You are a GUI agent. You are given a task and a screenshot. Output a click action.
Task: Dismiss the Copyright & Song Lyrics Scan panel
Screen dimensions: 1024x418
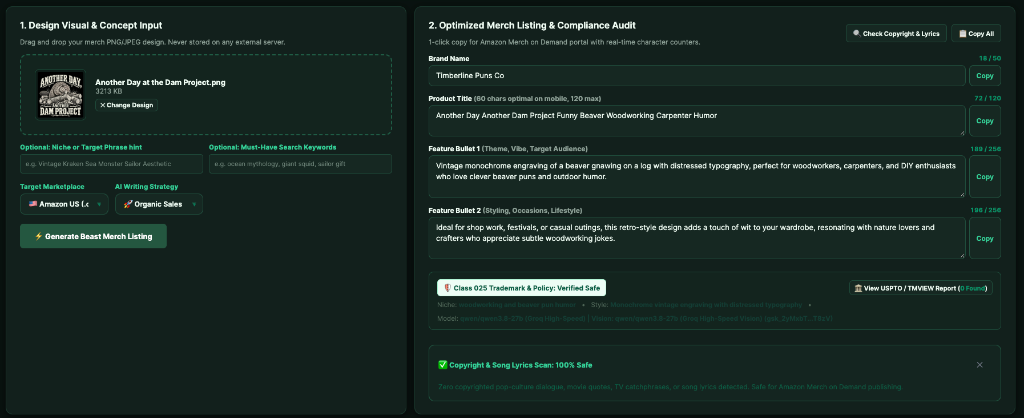click(x=980, y=365)
